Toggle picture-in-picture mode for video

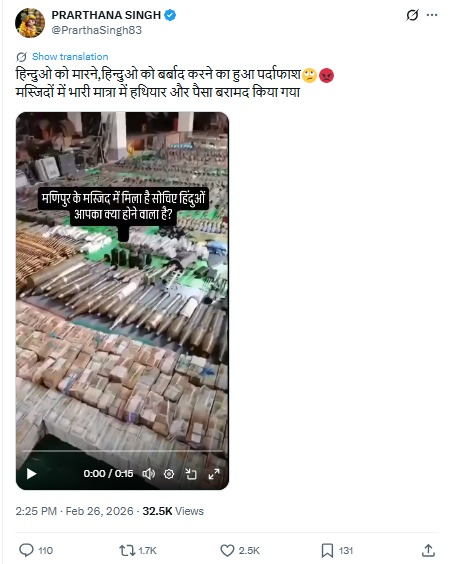pos(191,474)
